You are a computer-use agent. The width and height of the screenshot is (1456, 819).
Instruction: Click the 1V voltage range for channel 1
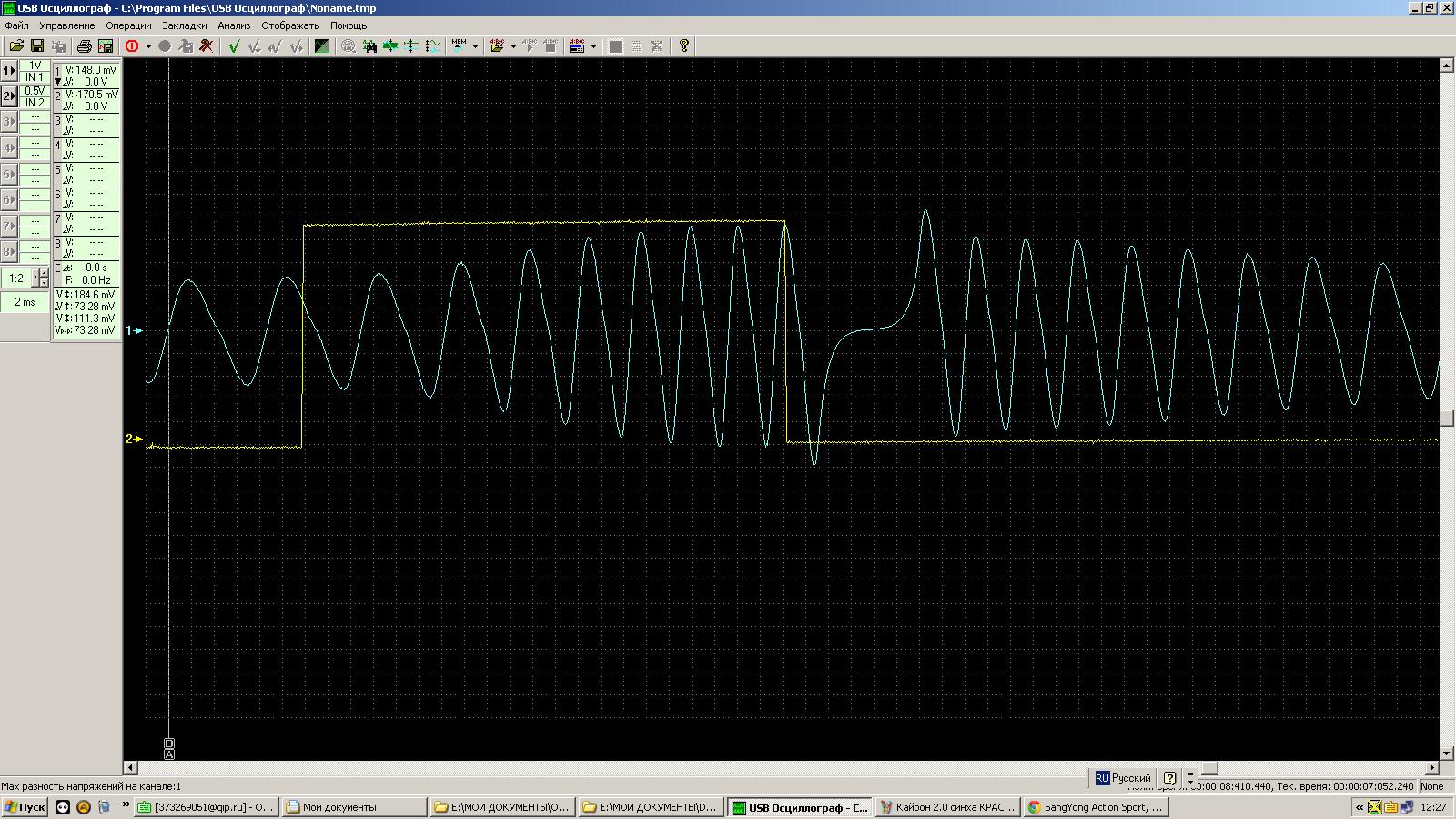(x=35, y=66)
